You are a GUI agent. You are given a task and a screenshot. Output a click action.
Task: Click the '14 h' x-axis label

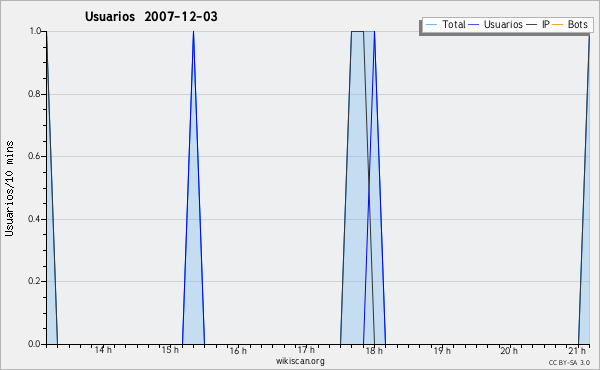click(x=103, y=350)
